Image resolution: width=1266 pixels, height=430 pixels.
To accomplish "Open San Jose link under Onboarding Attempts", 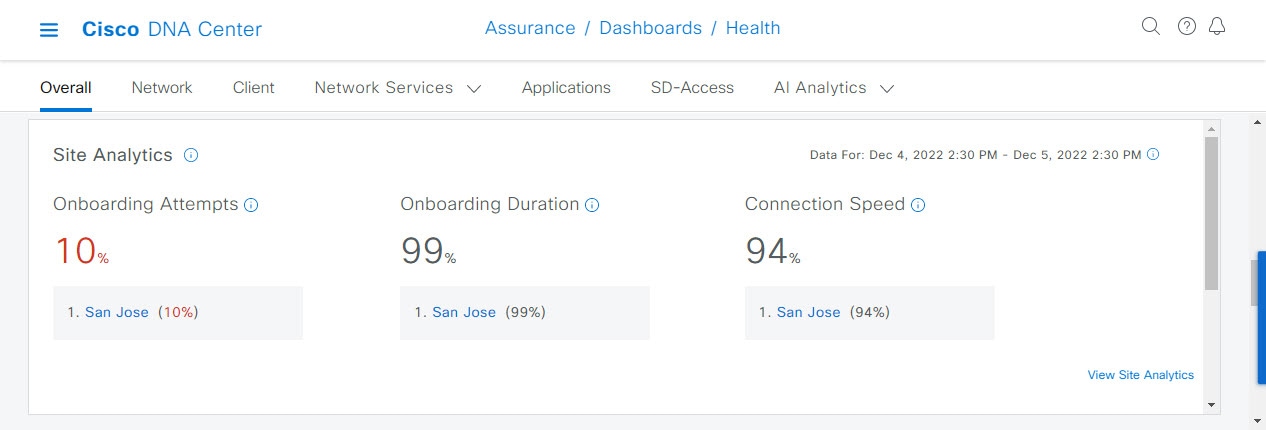I will click(117, 312).
